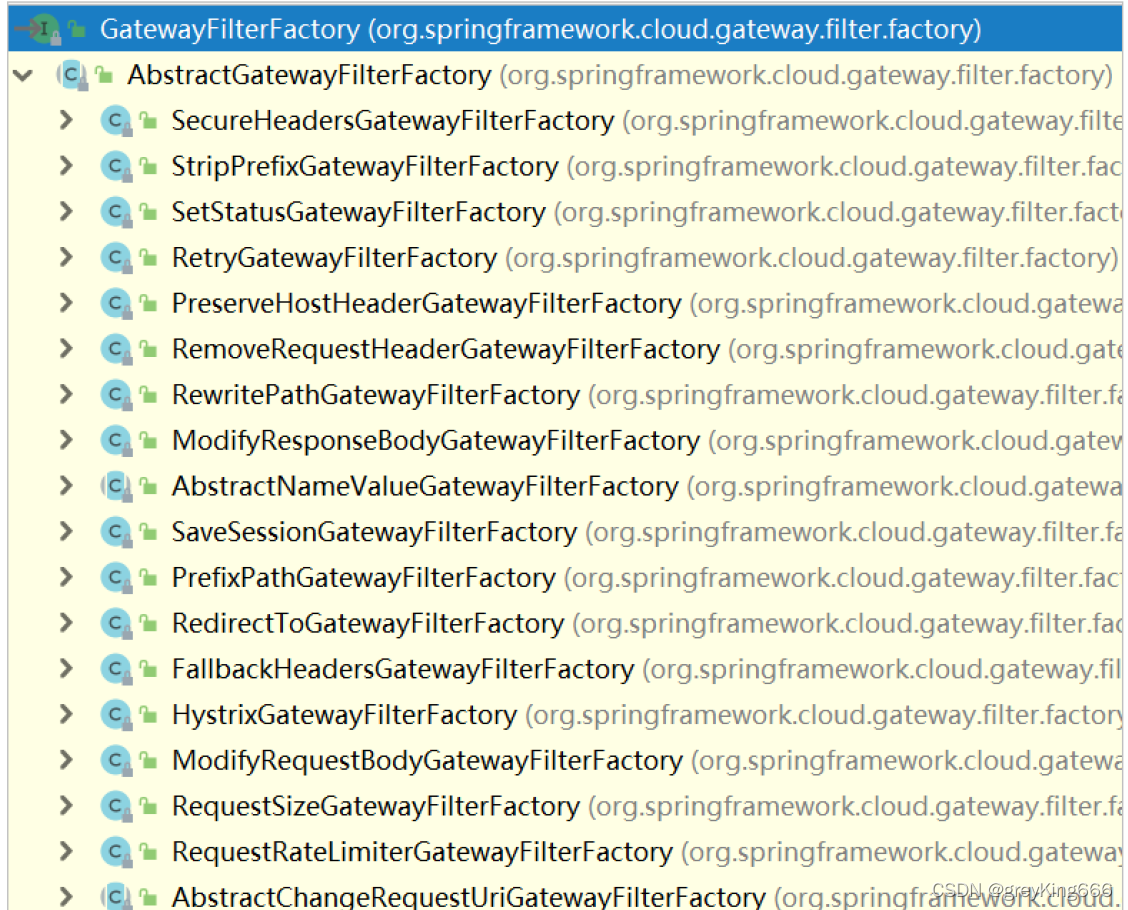Click the class icon beside FallbackHeadersGatewayFilterFactory
The width and height of the screenshot is (1128, 910).
coord(117,669)
